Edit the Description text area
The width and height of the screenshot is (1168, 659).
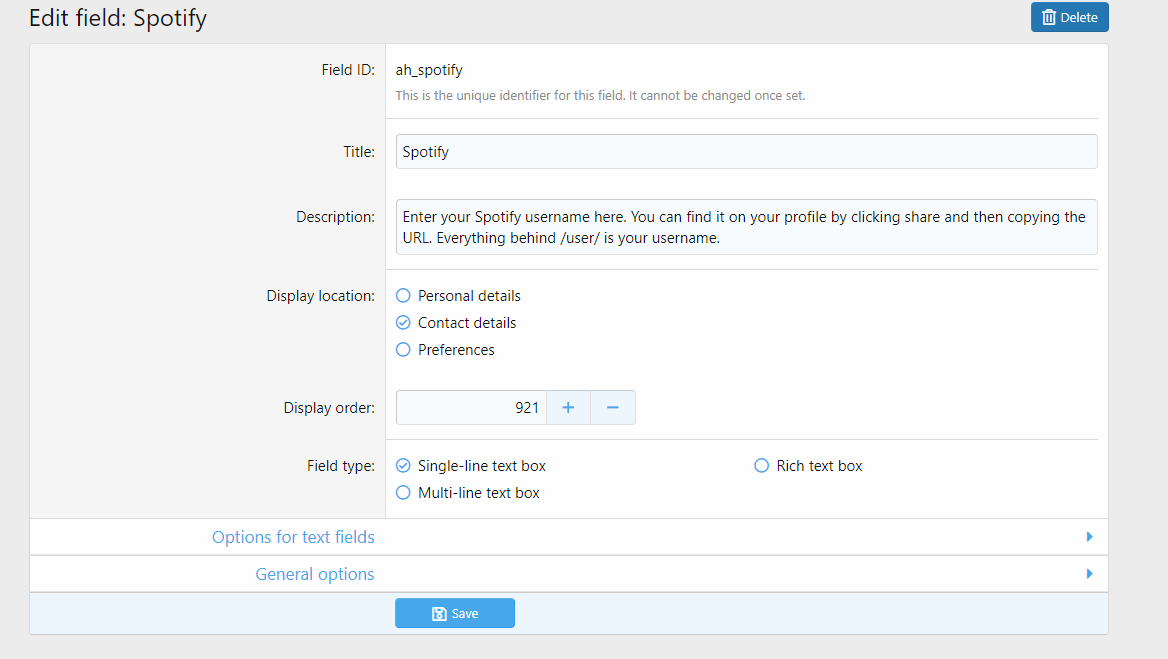(x=746, y=227)
